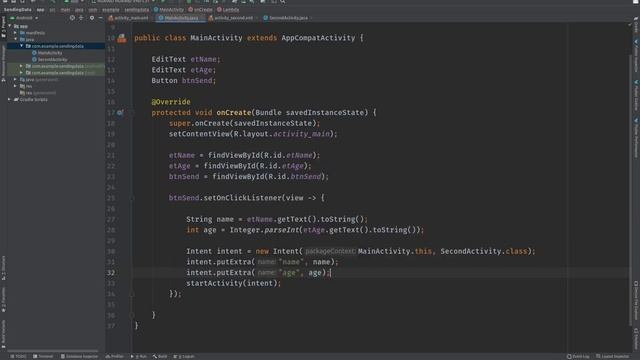Expand Gradle Scripts node
This screenshot has height=360, width=640.
pos(10,100)
